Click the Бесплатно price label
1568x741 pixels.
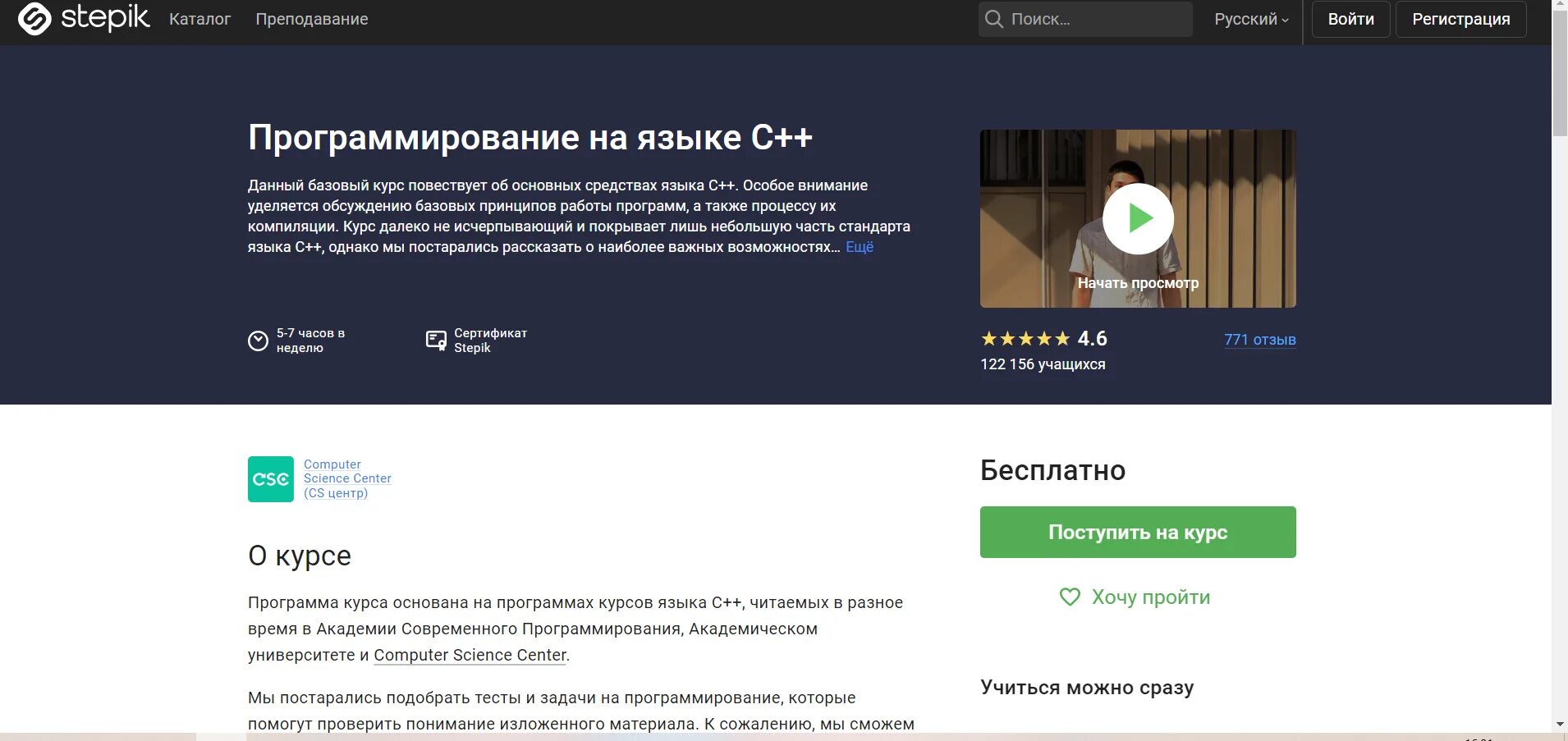click(1052, 470)
